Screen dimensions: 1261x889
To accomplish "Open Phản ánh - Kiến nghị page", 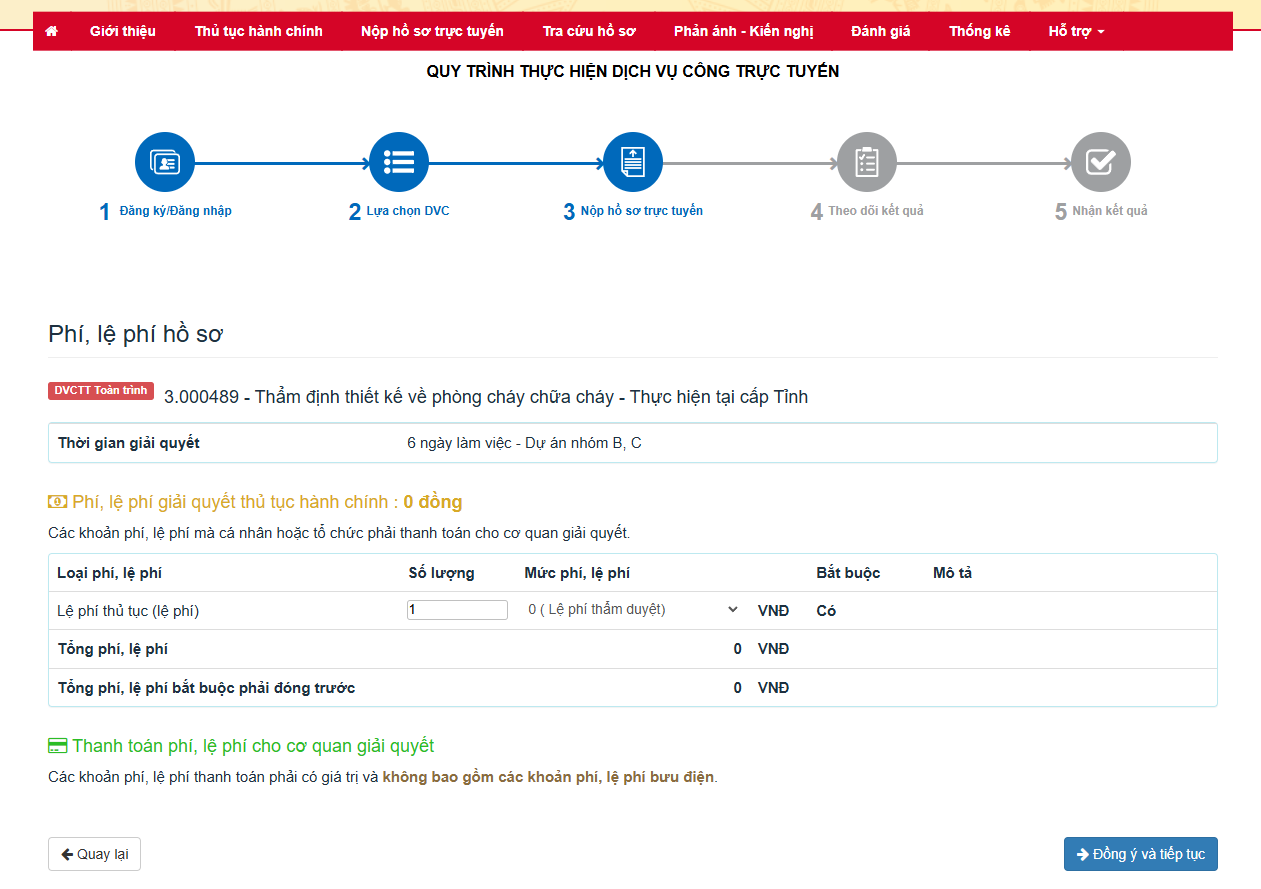I will tap(743, 31).
